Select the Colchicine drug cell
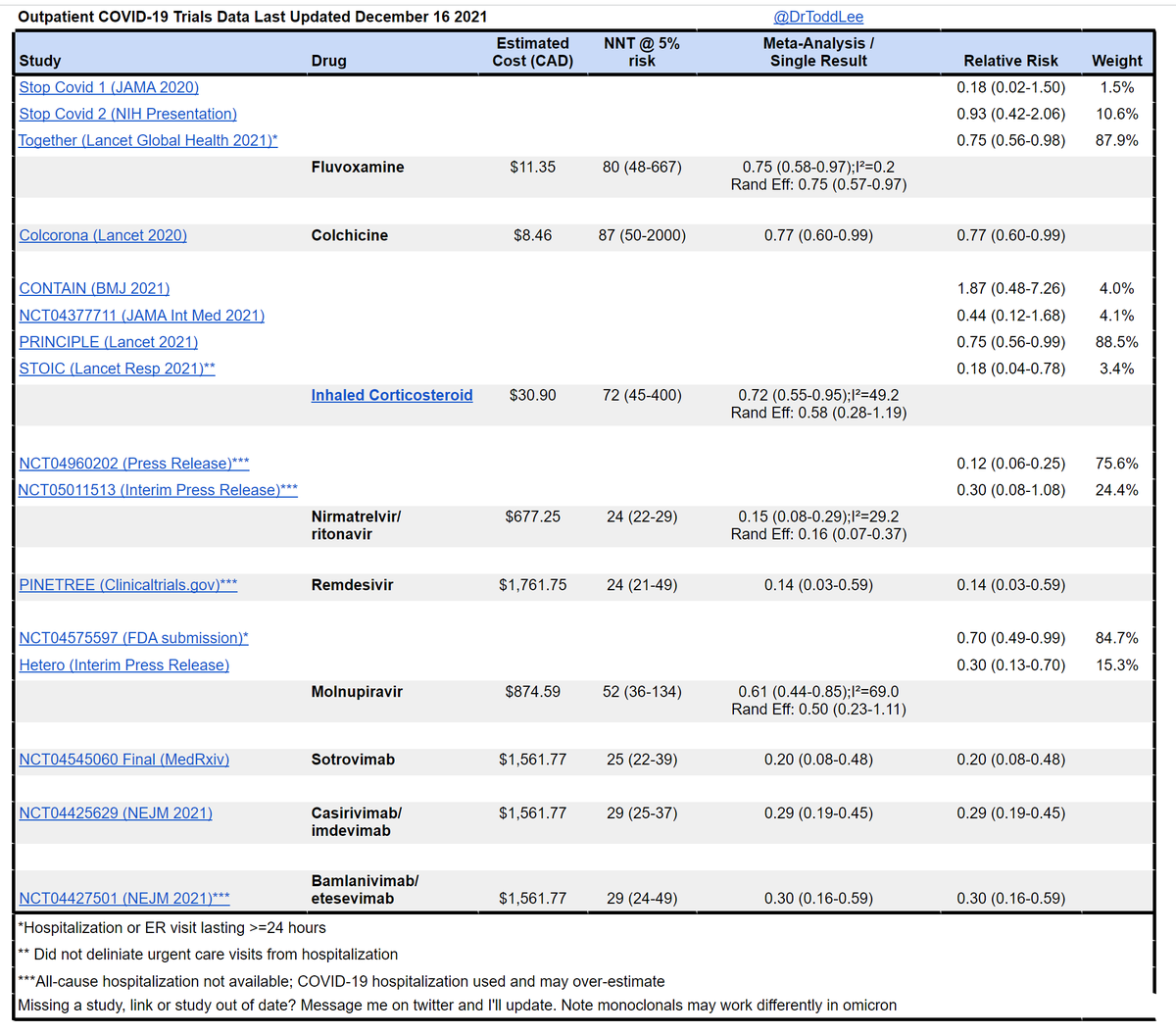Viewport: 1176px width, 1033px height. click(x=350, y=235)
